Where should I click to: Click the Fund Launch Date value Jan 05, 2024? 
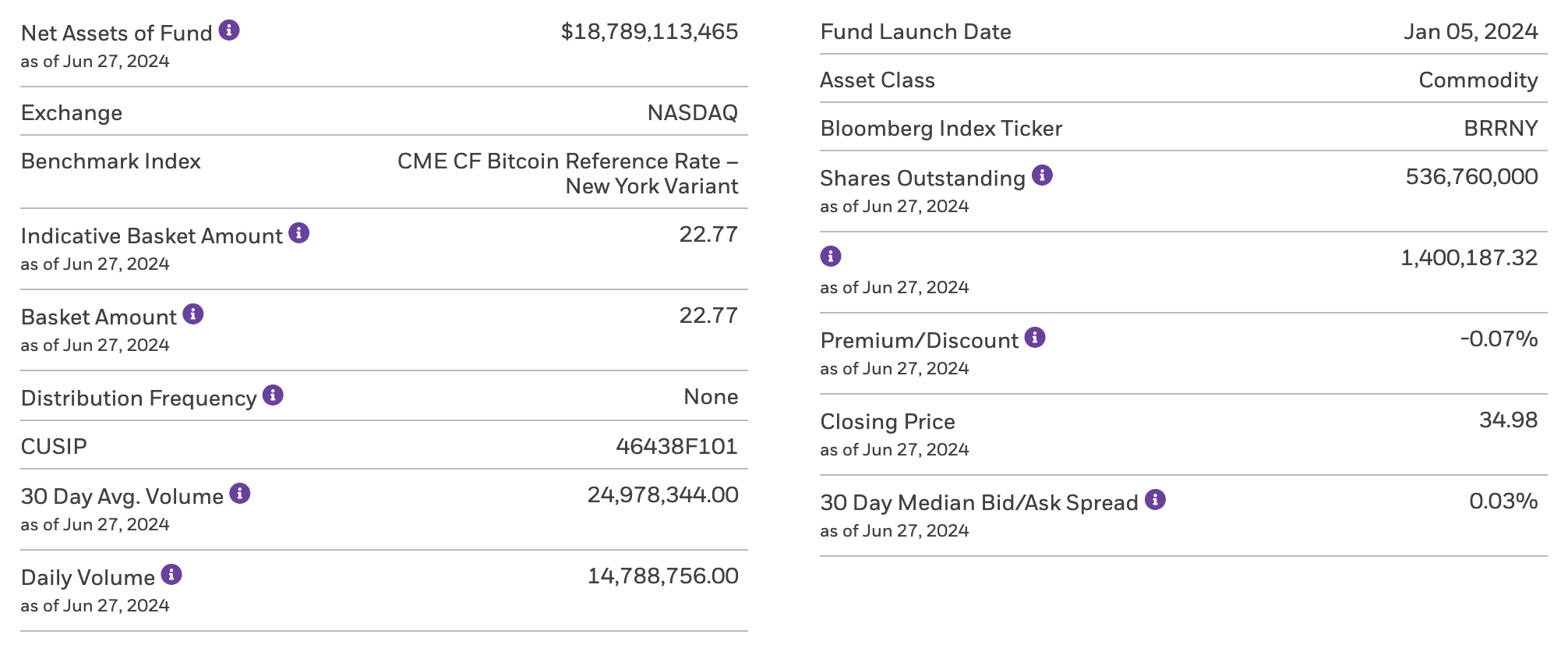coord(1471,32)
